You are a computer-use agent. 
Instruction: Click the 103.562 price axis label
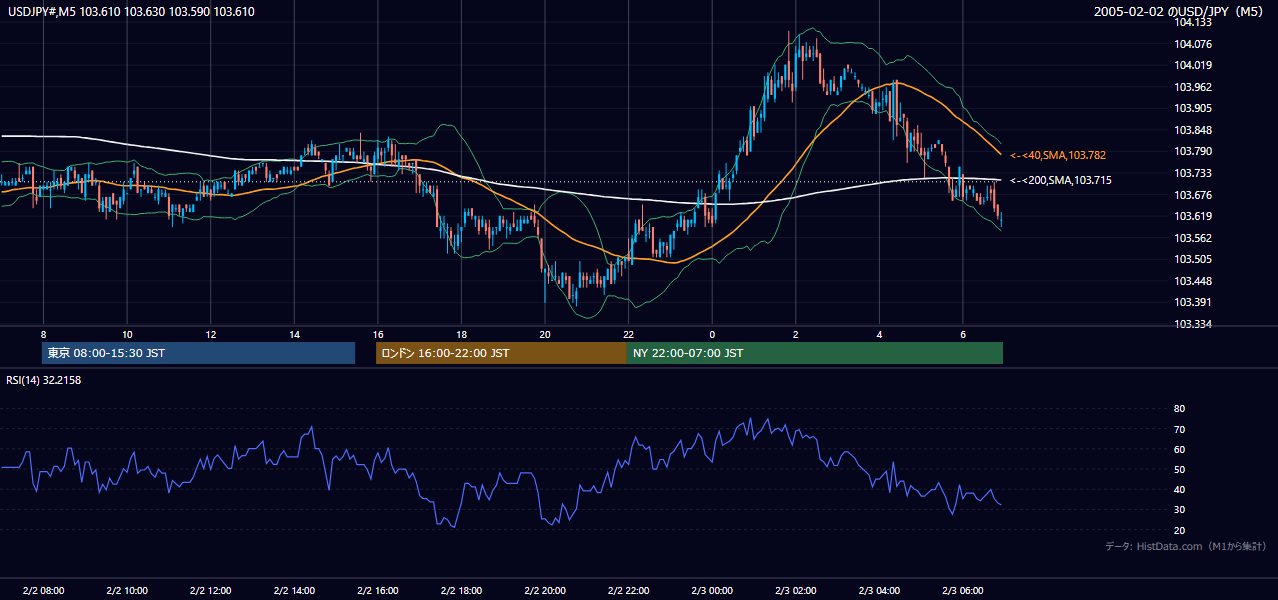point(1193,238)
